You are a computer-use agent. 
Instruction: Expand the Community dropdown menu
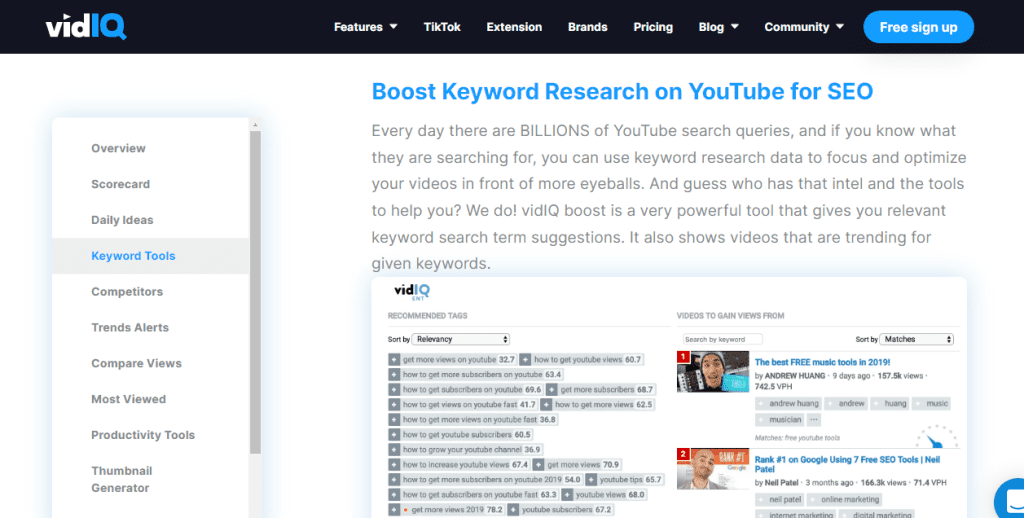click(804, 27)
